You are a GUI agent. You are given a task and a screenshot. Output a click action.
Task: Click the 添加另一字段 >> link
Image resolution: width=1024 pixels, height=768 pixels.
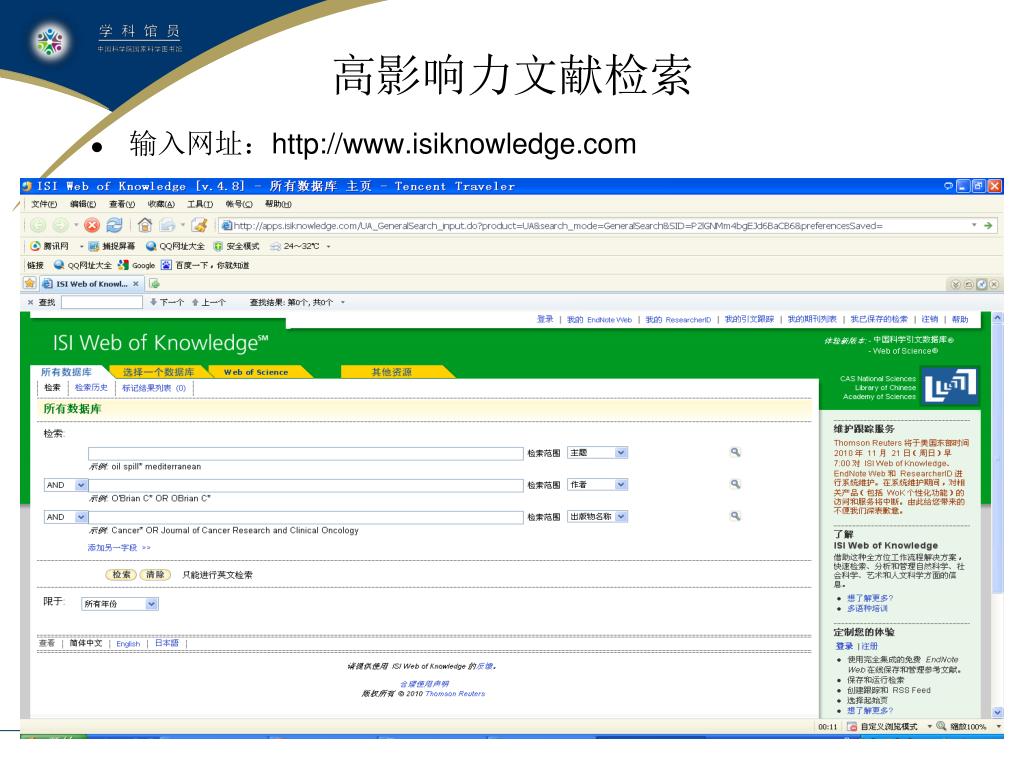(x=119, y=548)
